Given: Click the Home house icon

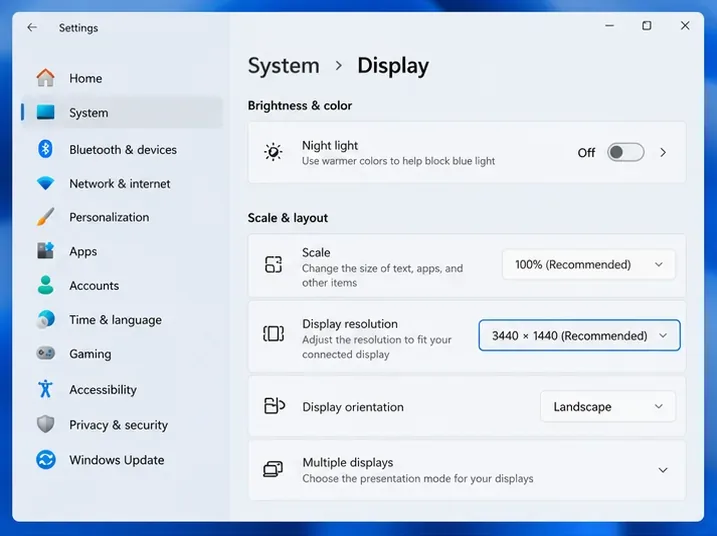Looking at the screenshot, I should (x=45, y=78).
